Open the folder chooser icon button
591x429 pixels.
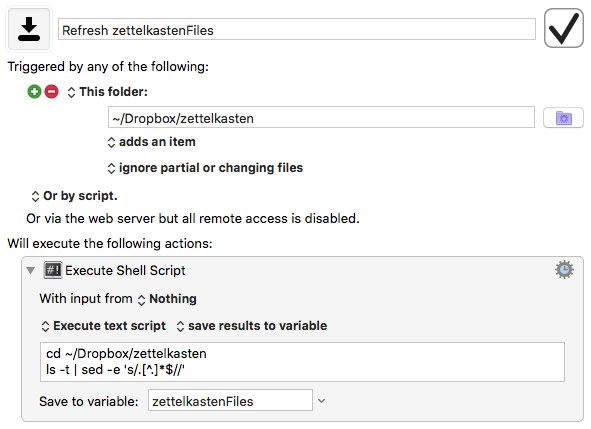click(563, 118)
